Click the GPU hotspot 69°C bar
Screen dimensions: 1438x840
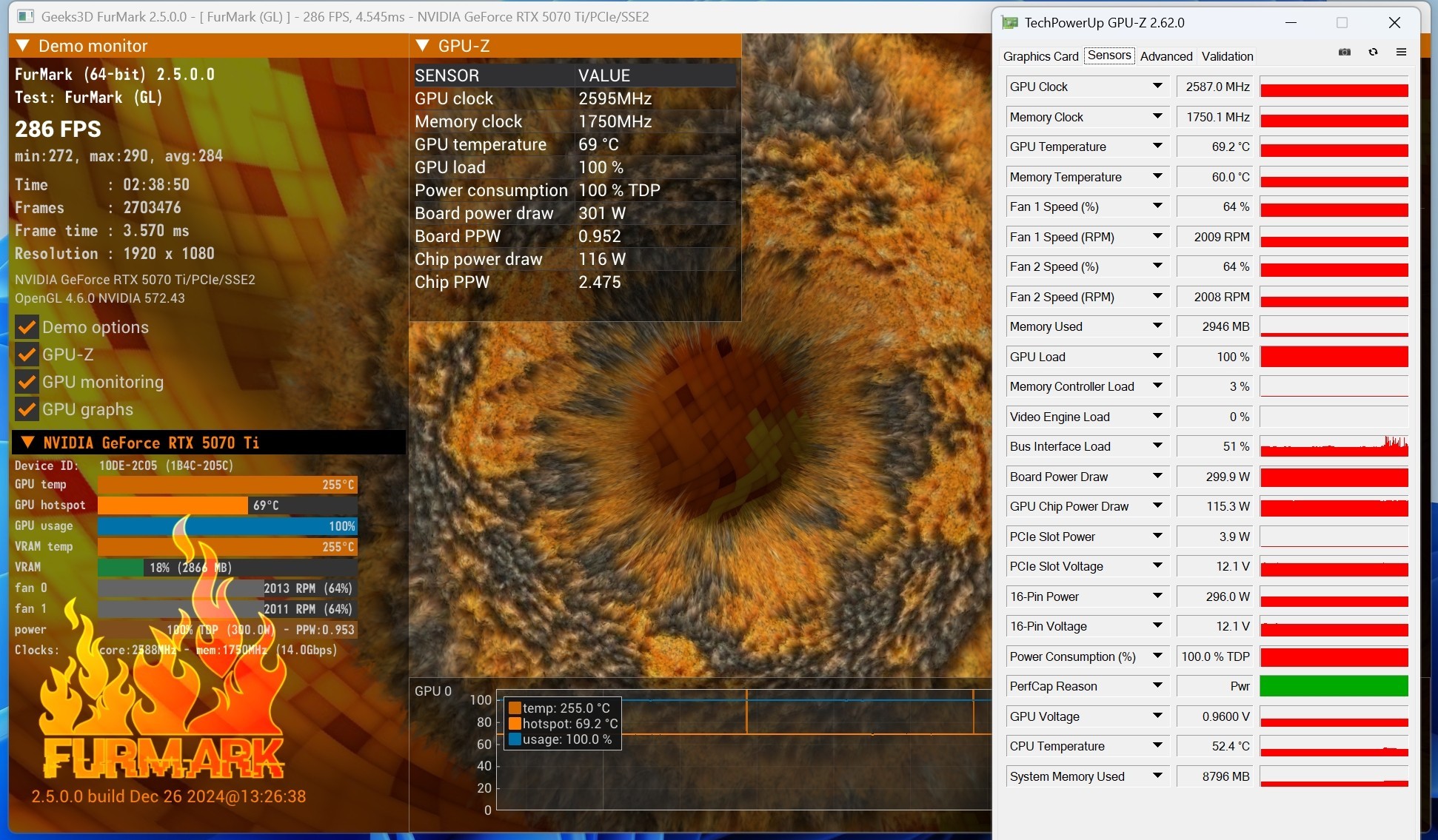click(227, 505)
